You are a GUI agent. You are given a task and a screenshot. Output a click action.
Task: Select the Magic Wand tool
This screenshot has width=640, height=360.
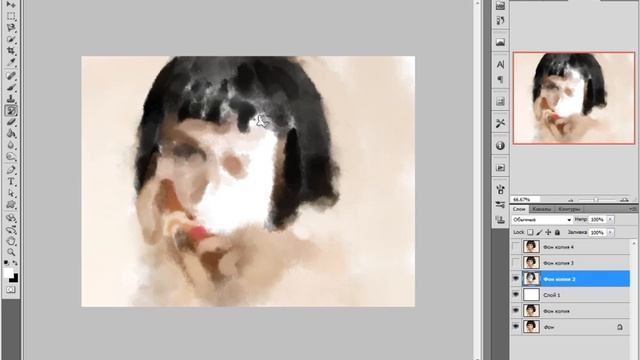tap(11, 40)
